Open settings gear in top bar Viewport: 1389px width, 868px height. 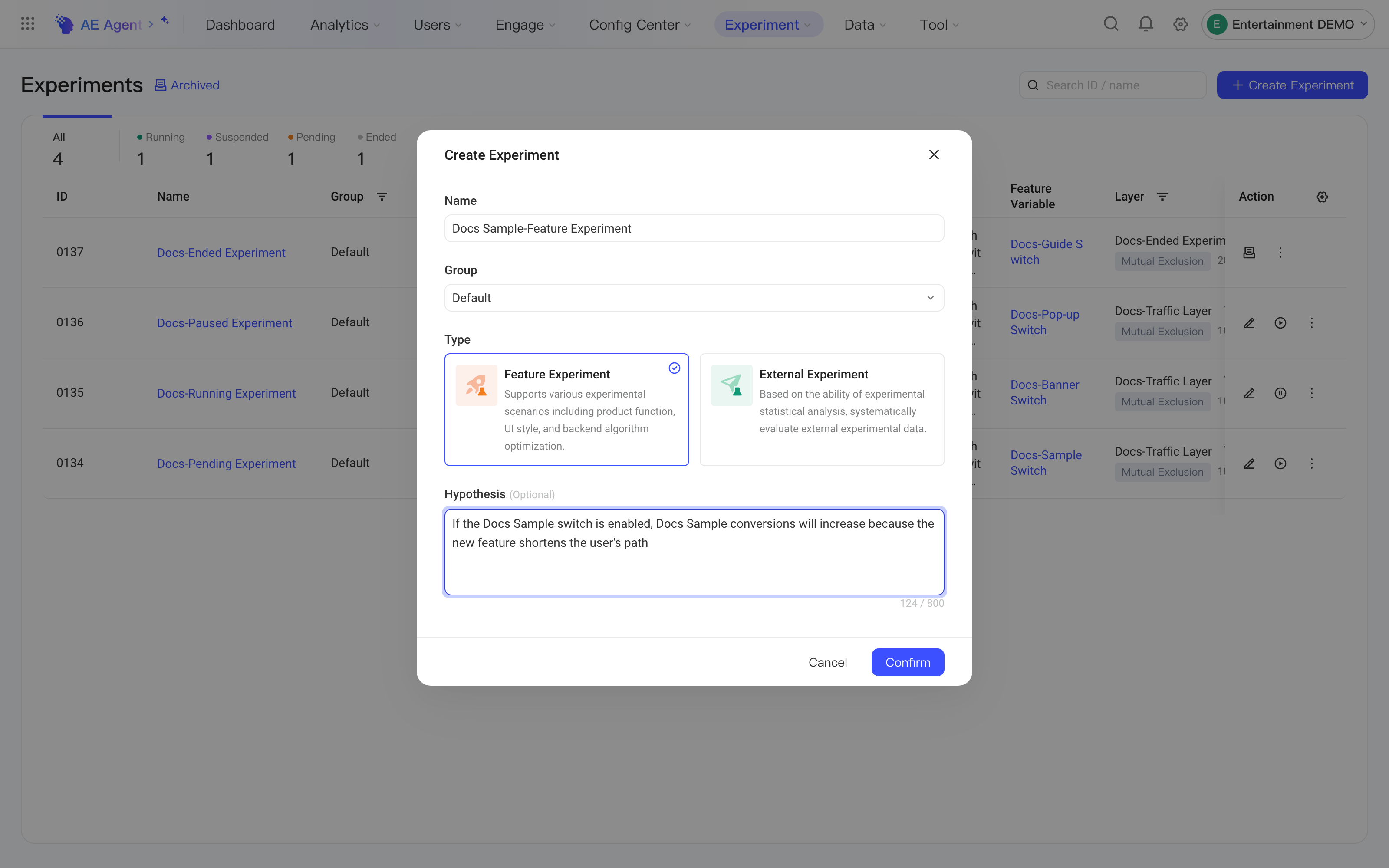point(1180,24)
